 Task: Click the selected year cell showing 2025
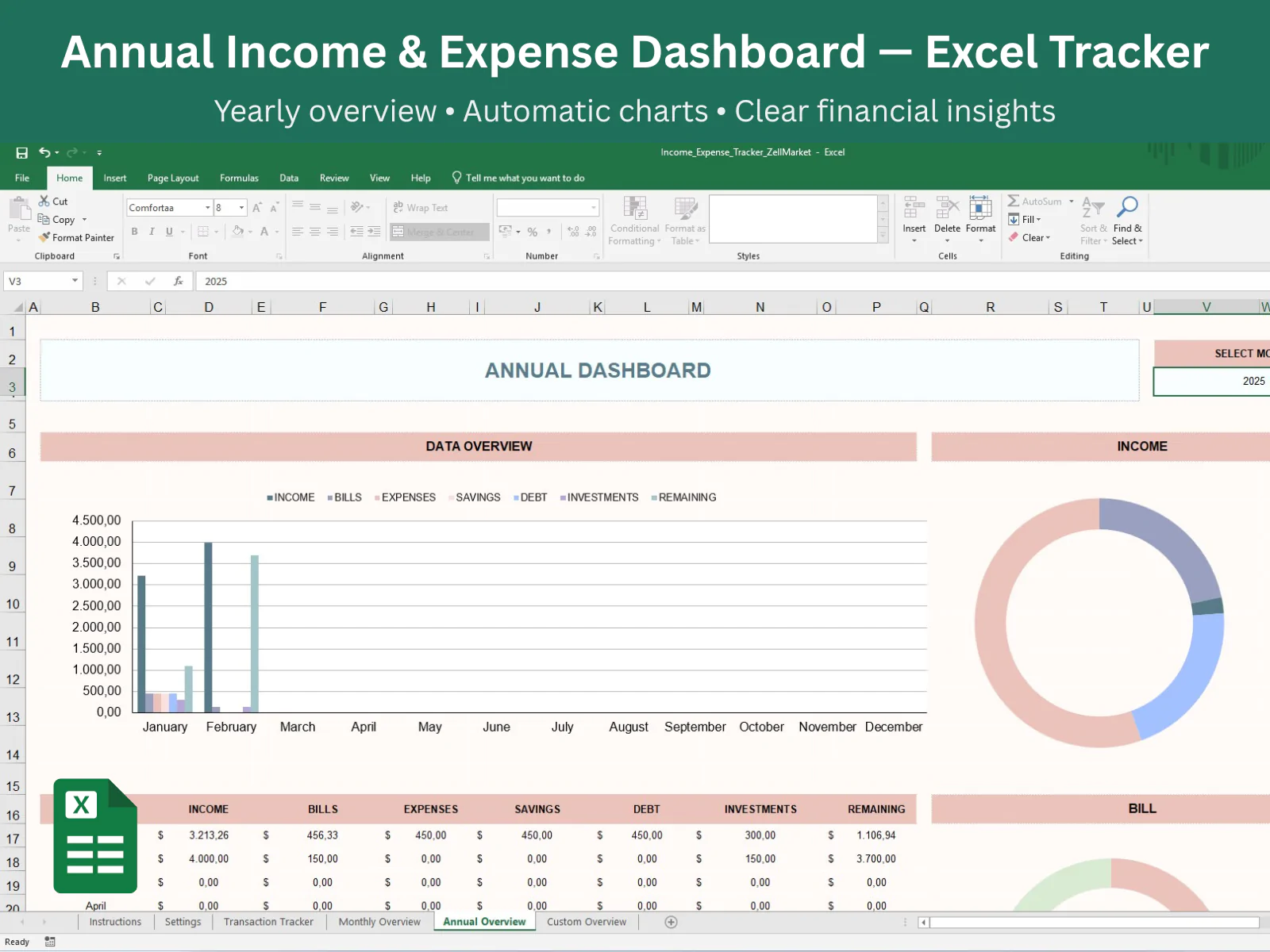pos(1210,382)
